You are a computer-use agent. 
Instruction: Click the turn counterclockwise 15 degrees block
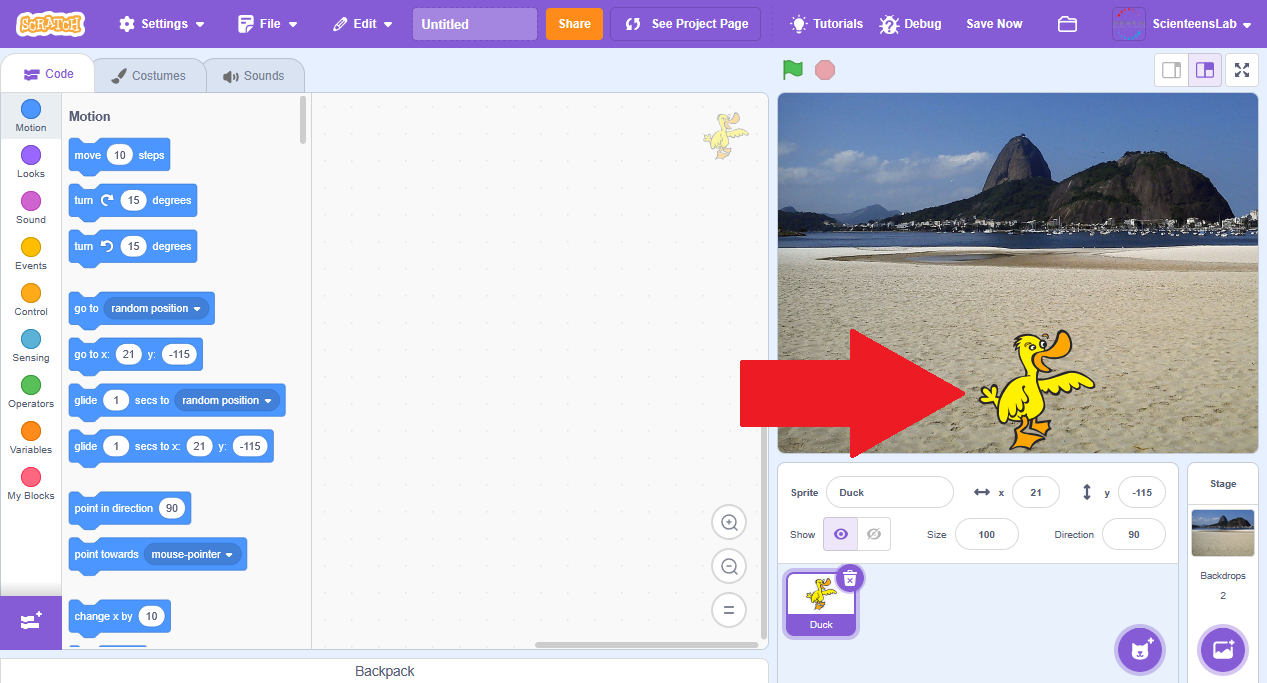pos(132,246)
